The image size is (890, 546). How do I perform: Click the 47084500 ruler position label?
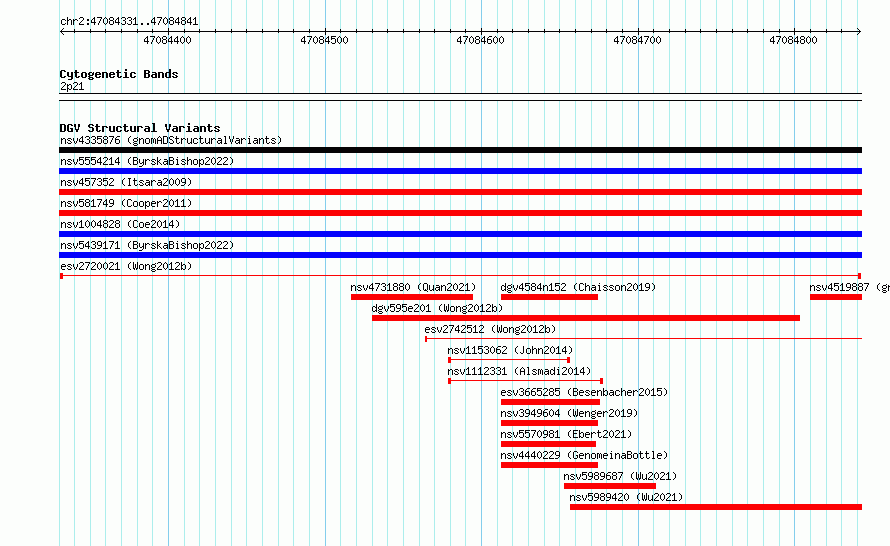click(324, 40)
